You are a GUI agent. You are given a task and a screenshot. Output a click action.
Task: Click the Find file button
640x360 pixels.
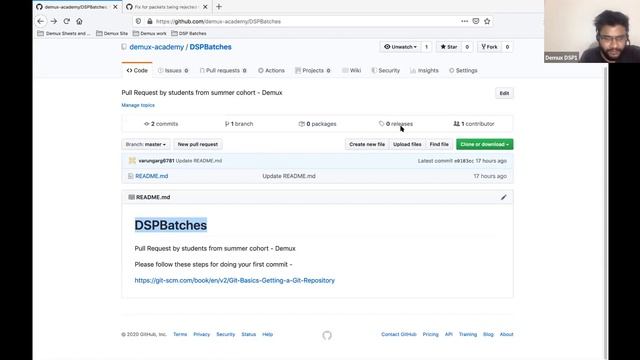point(439,144)
